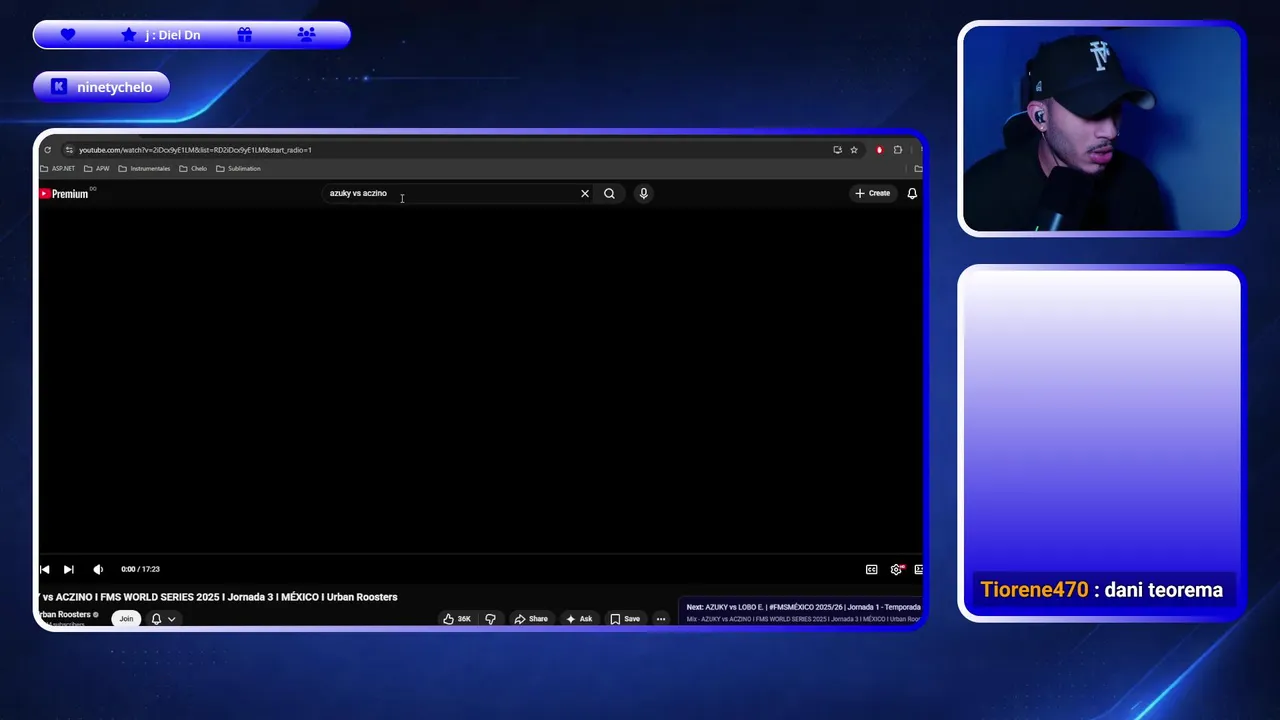Image resolution: width=1280 pixels, height=720 pixels.
Task: Open the player settings gear
Action: click(x=897, y=569)
